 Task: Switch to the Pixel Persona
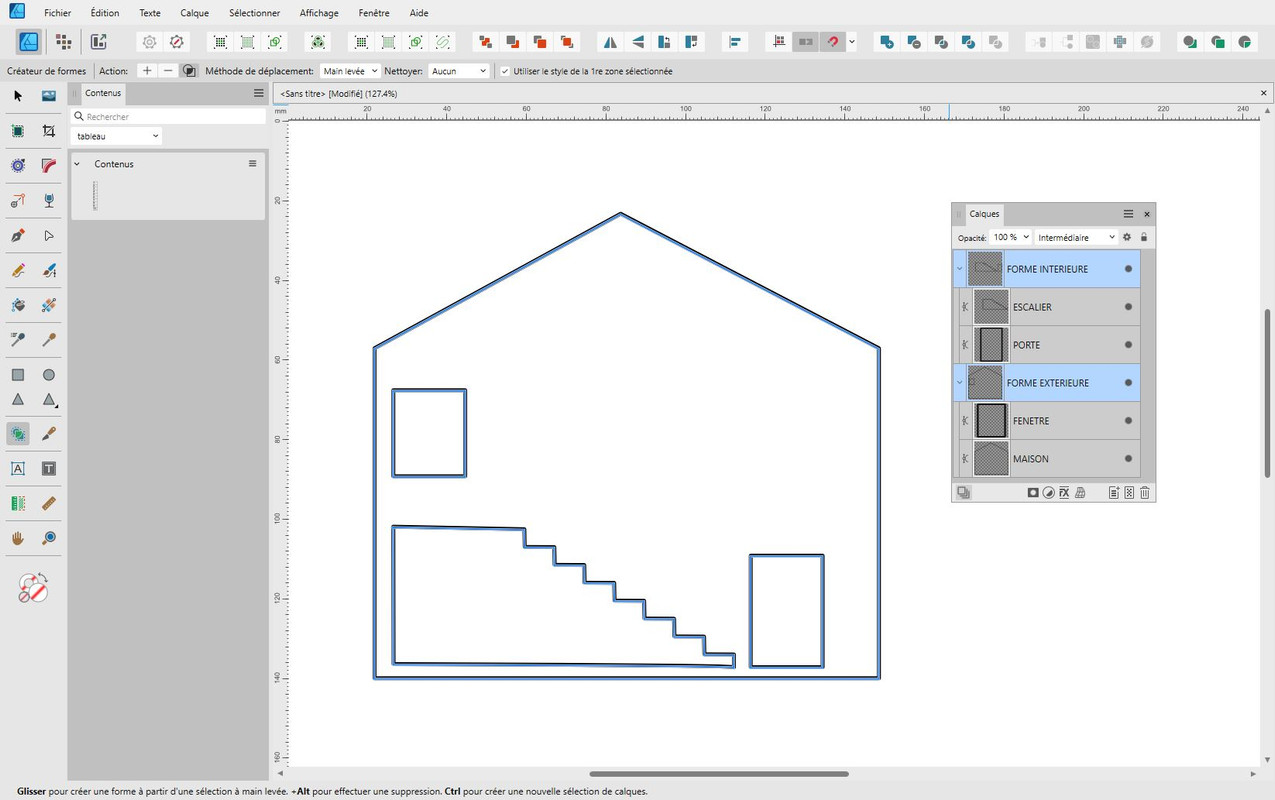[63, 42]
